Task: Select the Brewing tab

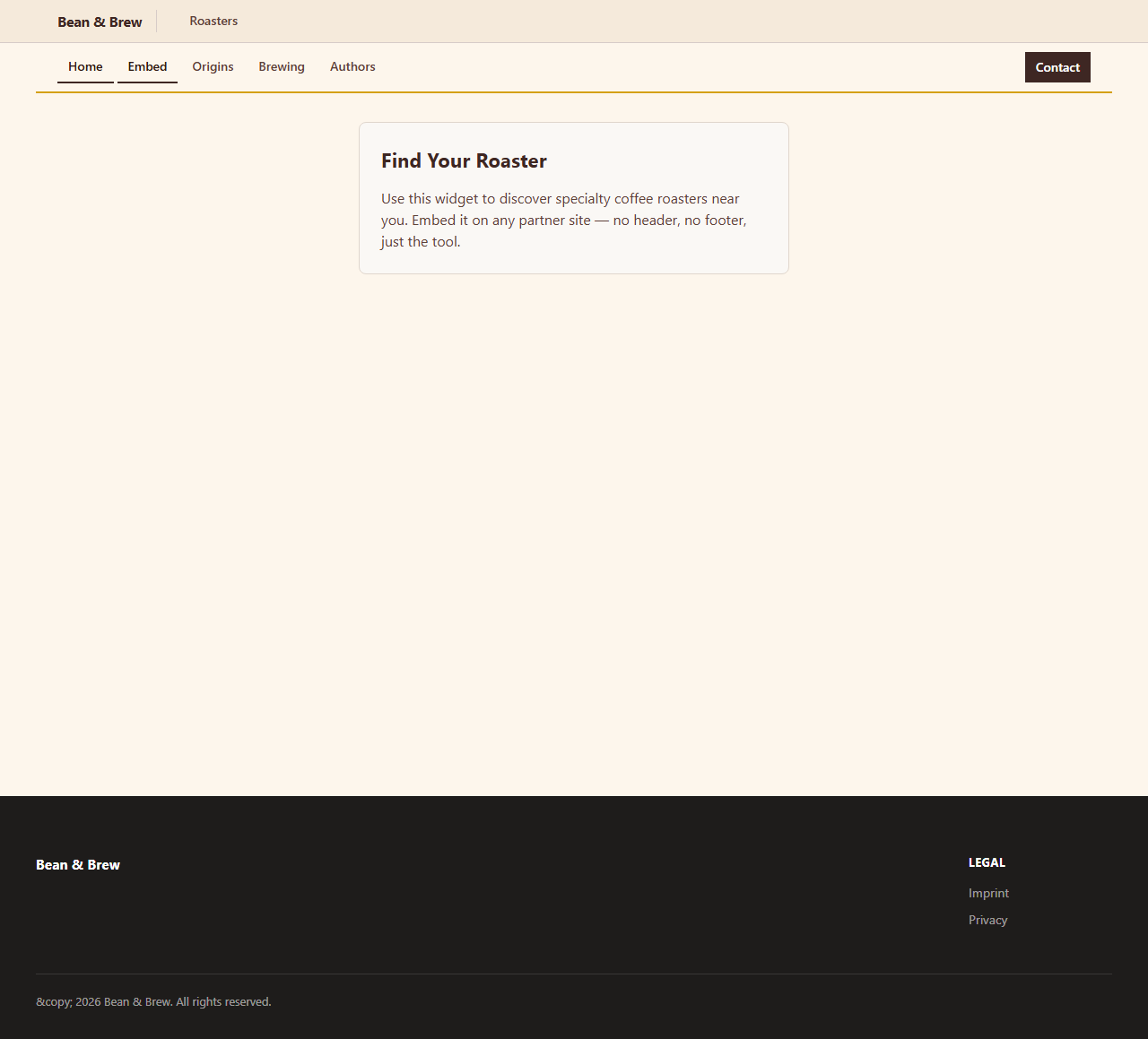Action: (x=281, y=66)
